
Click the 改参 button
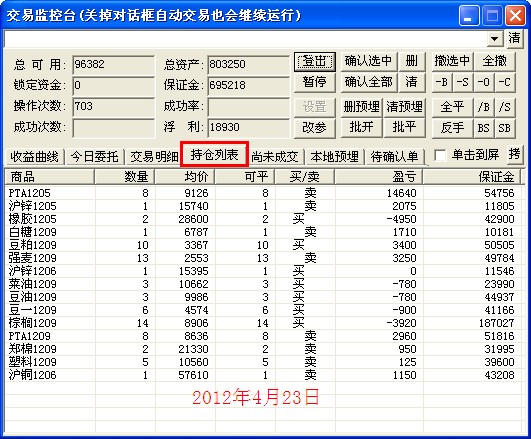point(315,128)
